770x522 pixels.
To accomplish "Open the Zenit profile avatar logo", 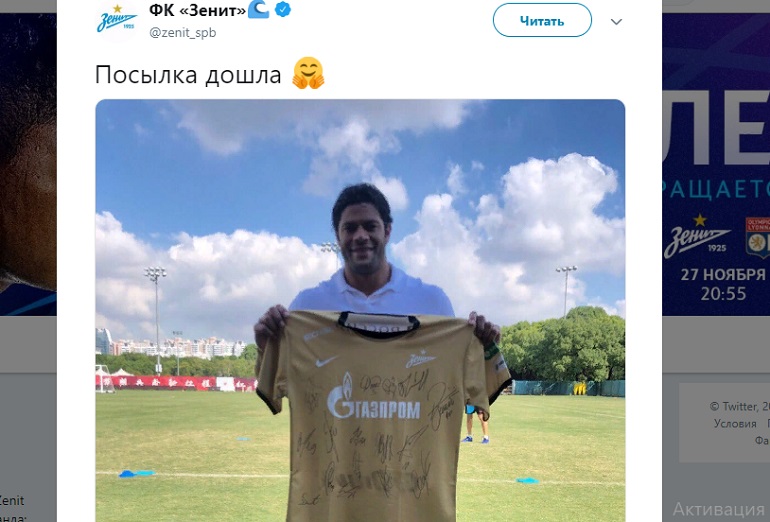I will pos(117,21).
